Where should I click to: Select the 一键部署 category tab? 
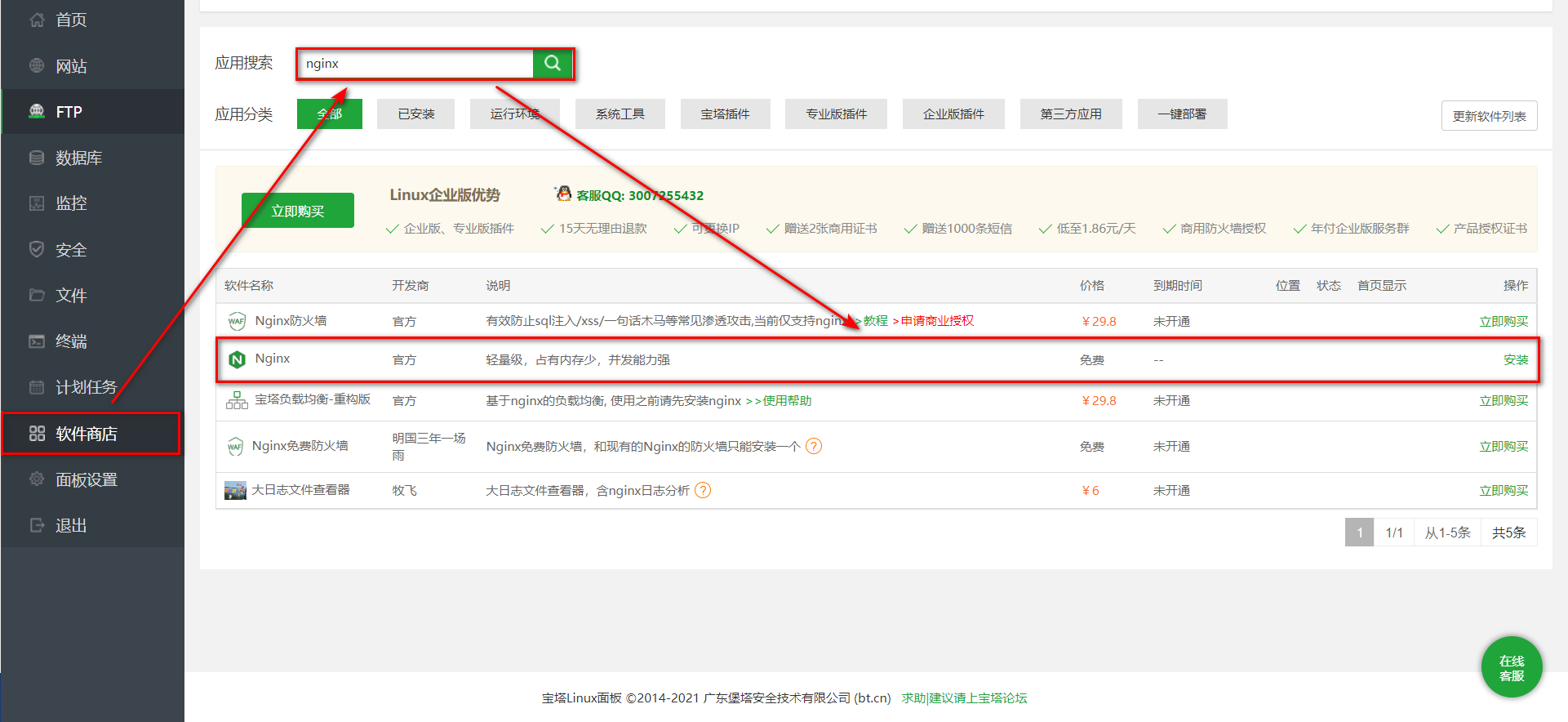pos(1182,114)
